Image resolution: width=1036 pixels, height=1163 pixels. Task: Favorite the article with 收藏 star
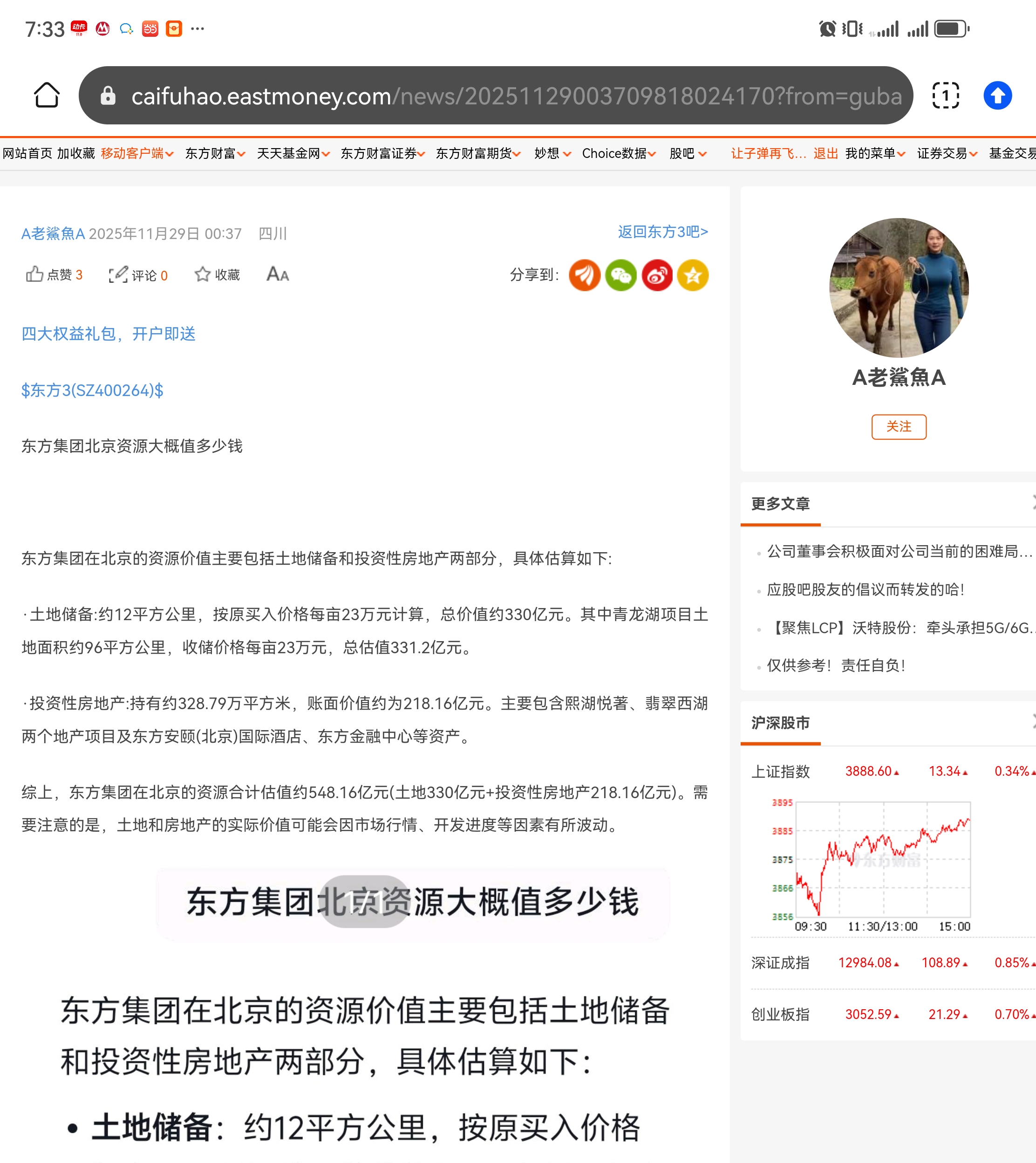click(203, 275)
